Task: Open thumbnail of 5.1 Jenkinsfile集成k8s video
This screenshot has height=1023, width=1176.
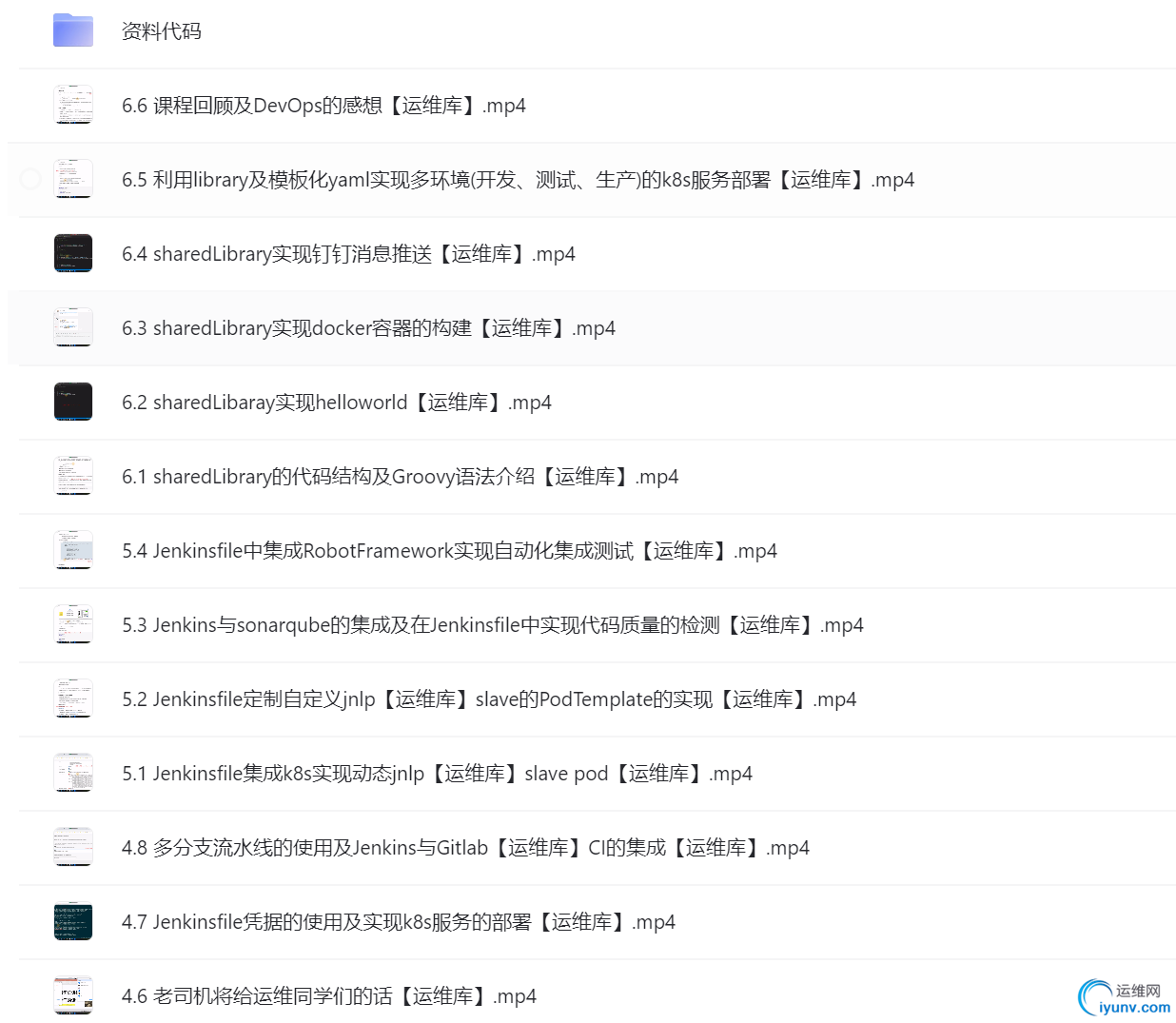Action: point(73,773)
